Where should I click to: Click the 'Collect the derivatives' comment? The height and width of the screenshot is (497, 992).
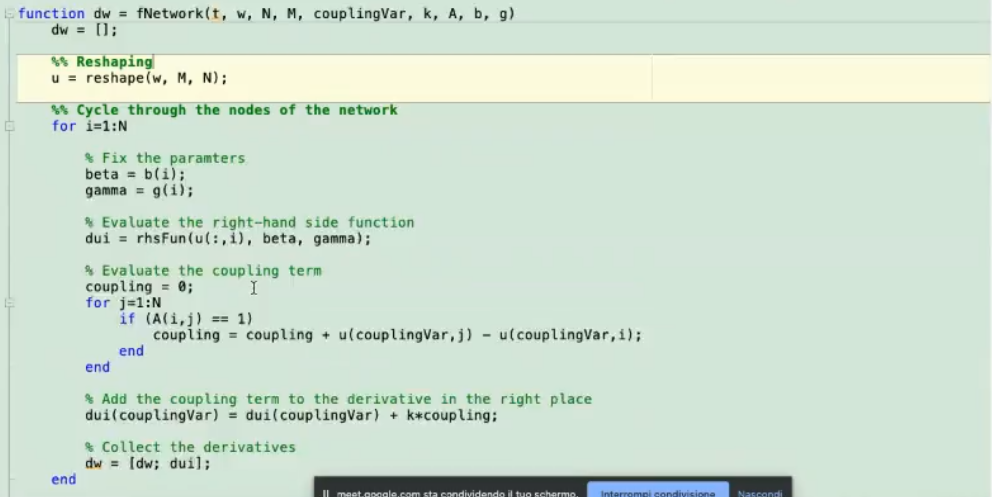pos(198,447)
